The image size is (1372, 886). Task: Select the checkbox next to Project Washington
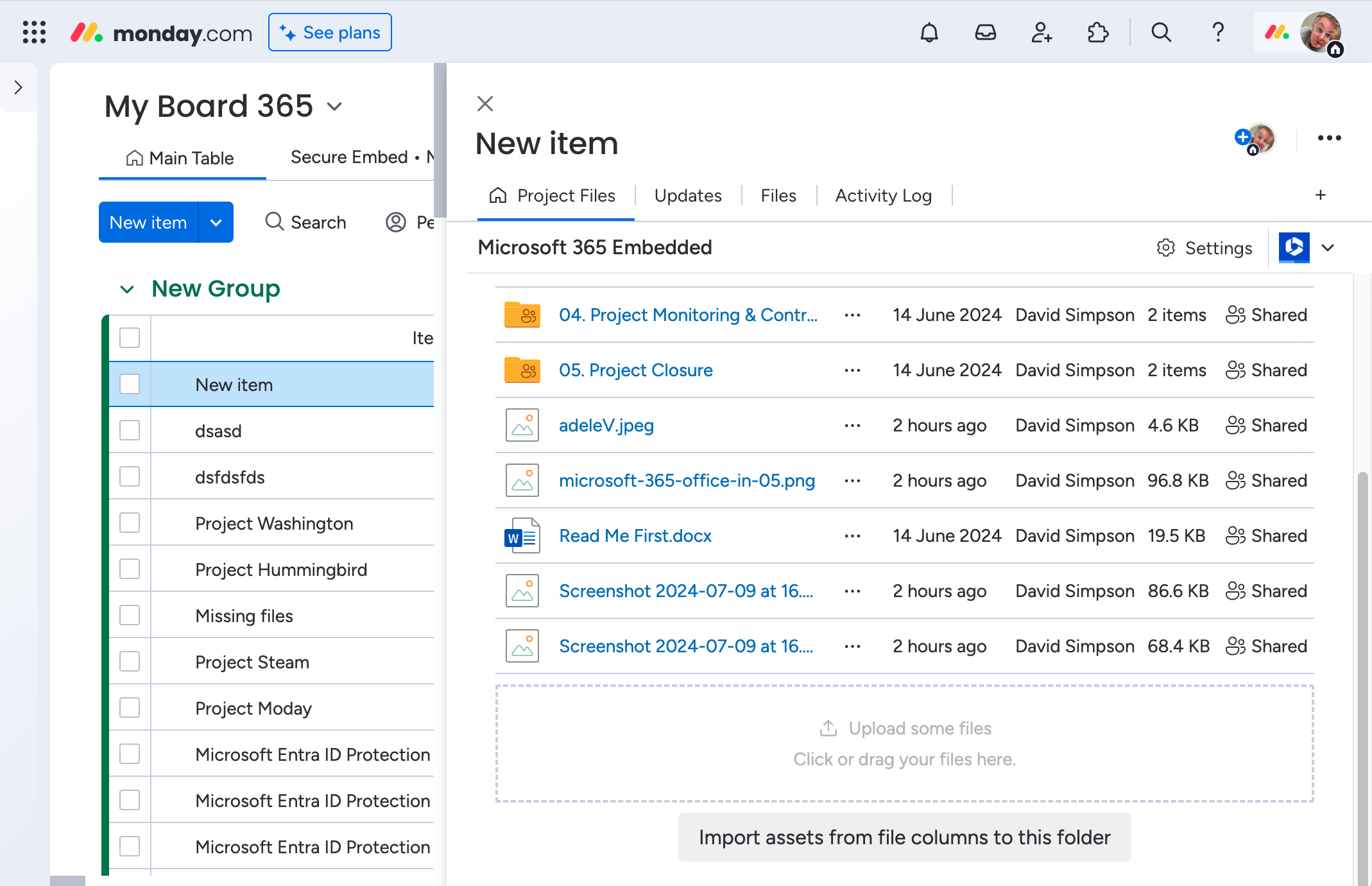[x=129, y=522]
